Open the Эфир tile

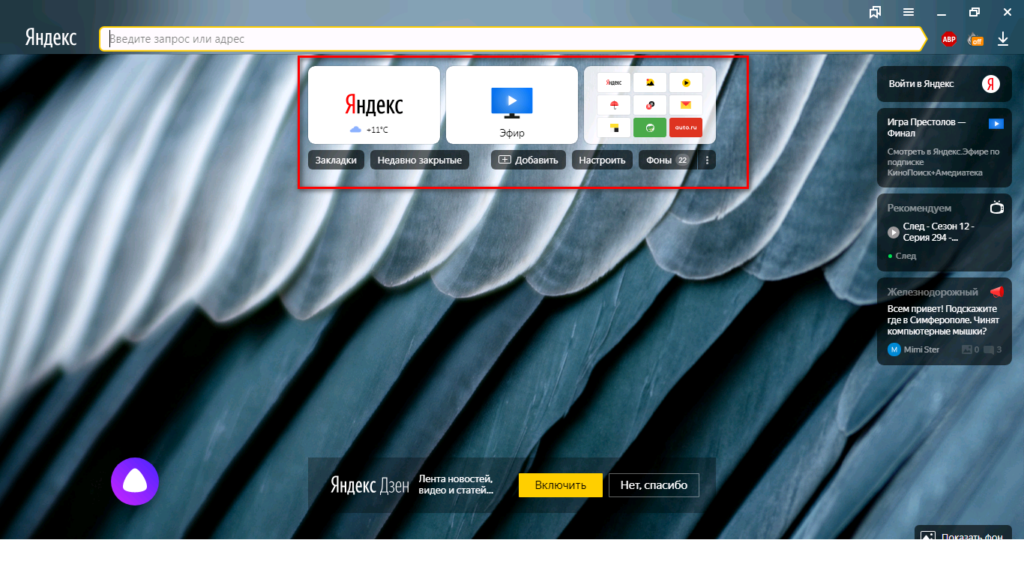512,105
